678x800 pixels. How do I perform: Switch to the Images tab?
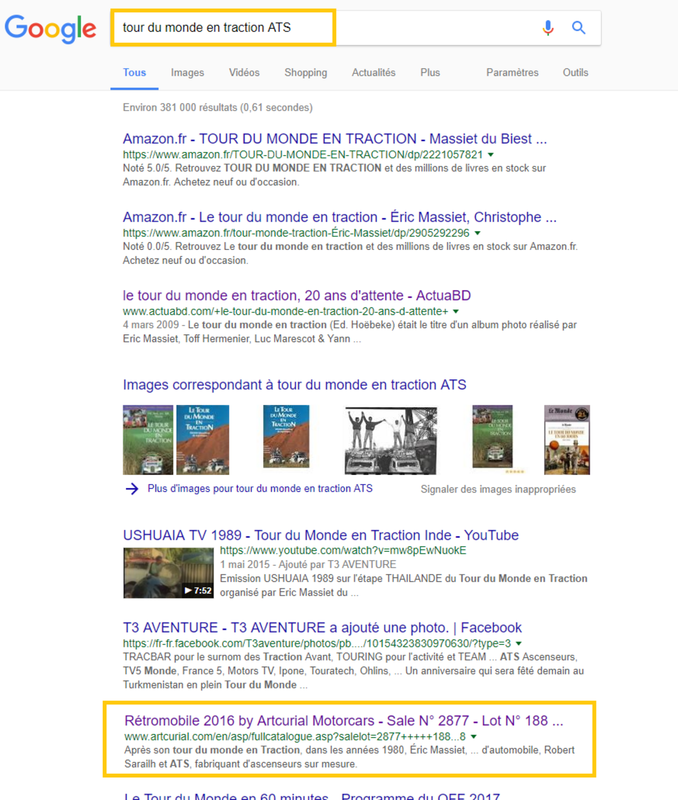coord(187,72)
